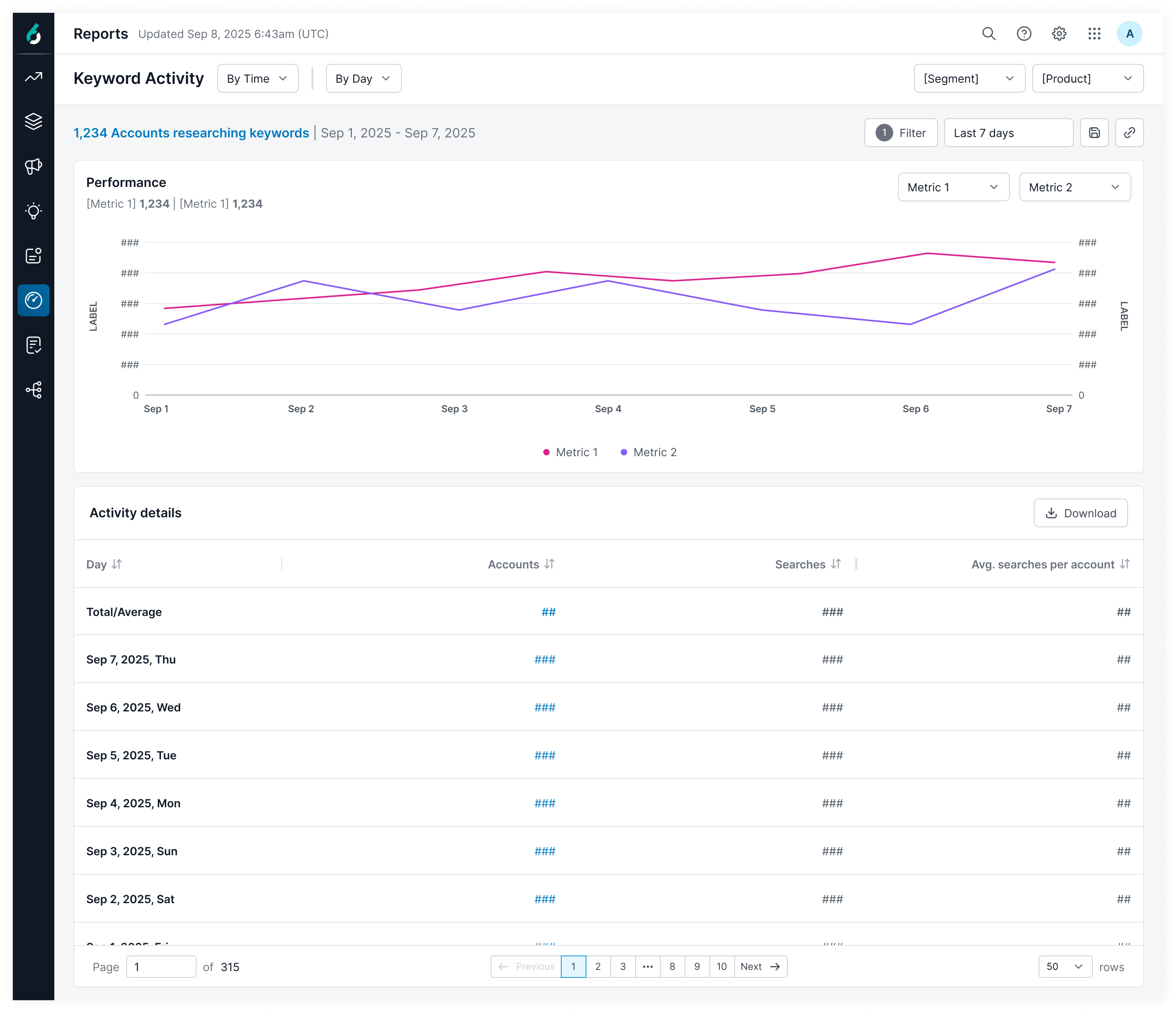Screen dimensions: 1176x1013
Task: Open the trends analytics icon in the sidebar
Action: pos(34,77)
